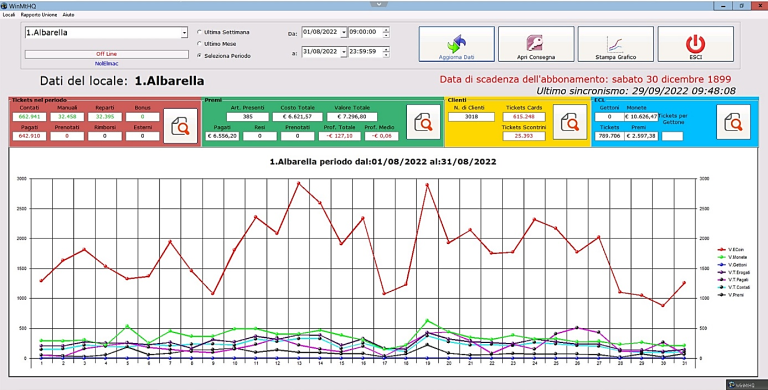Click the V.ECoin red legend entry
Viewport: 768px width, 390px height.
731,250
